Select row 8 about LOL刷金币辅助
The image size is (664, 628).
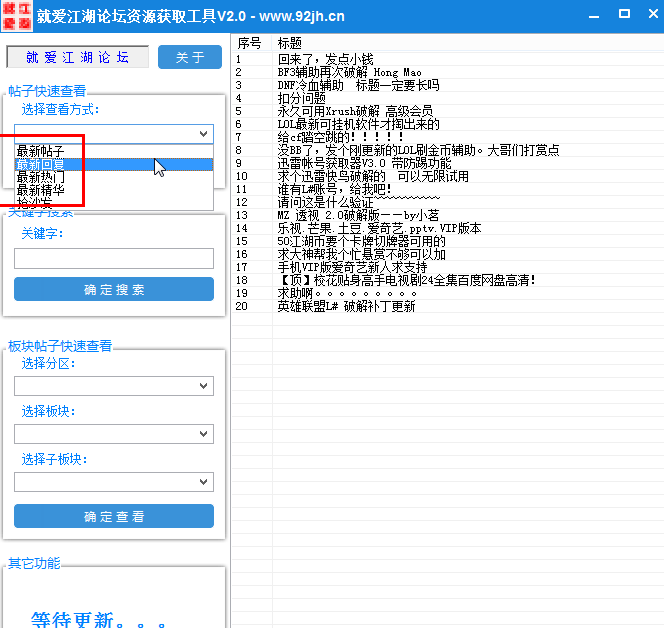448,150
